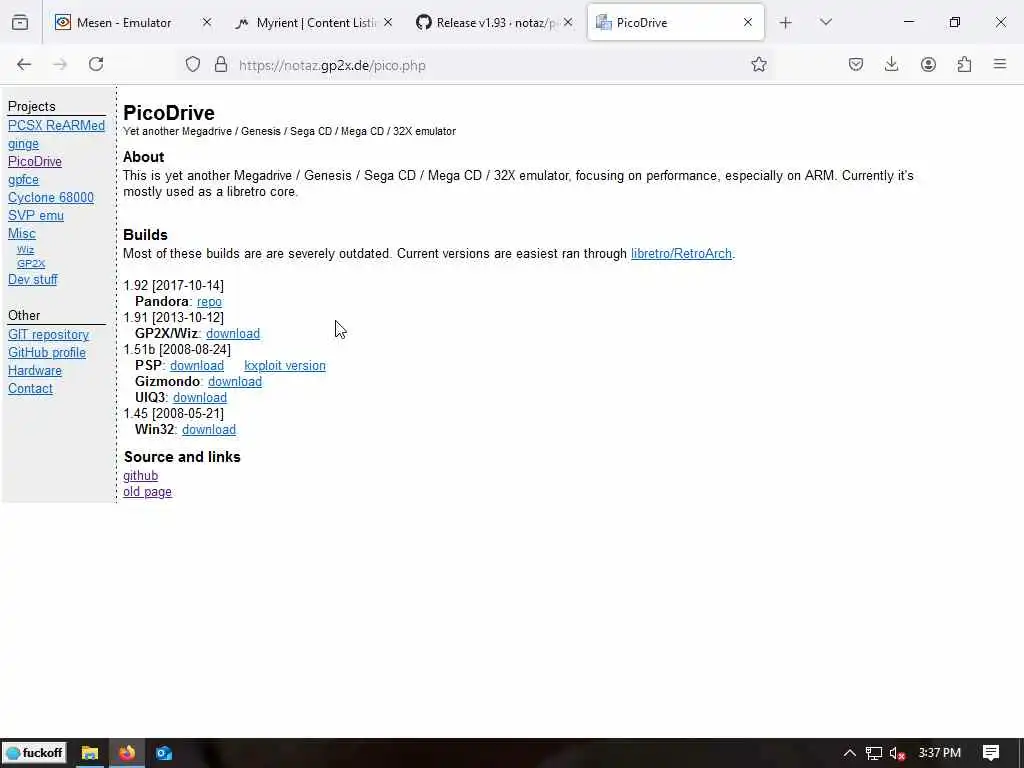Close the PicoDrive tab
1024x768 pixels.
point(748,22)
